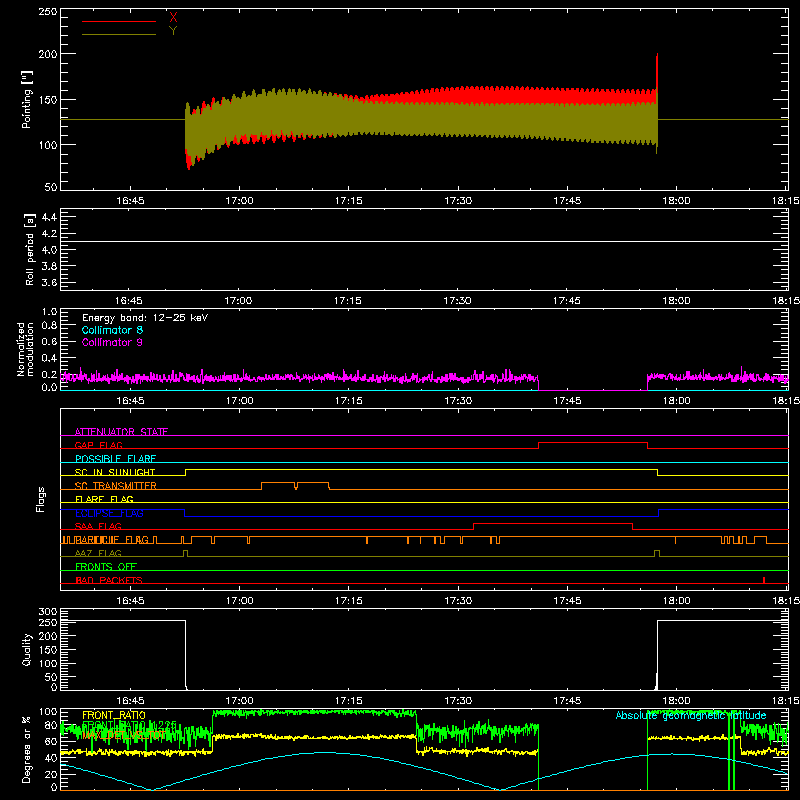Click the 300 value on the Quality axis

[47, 612]
